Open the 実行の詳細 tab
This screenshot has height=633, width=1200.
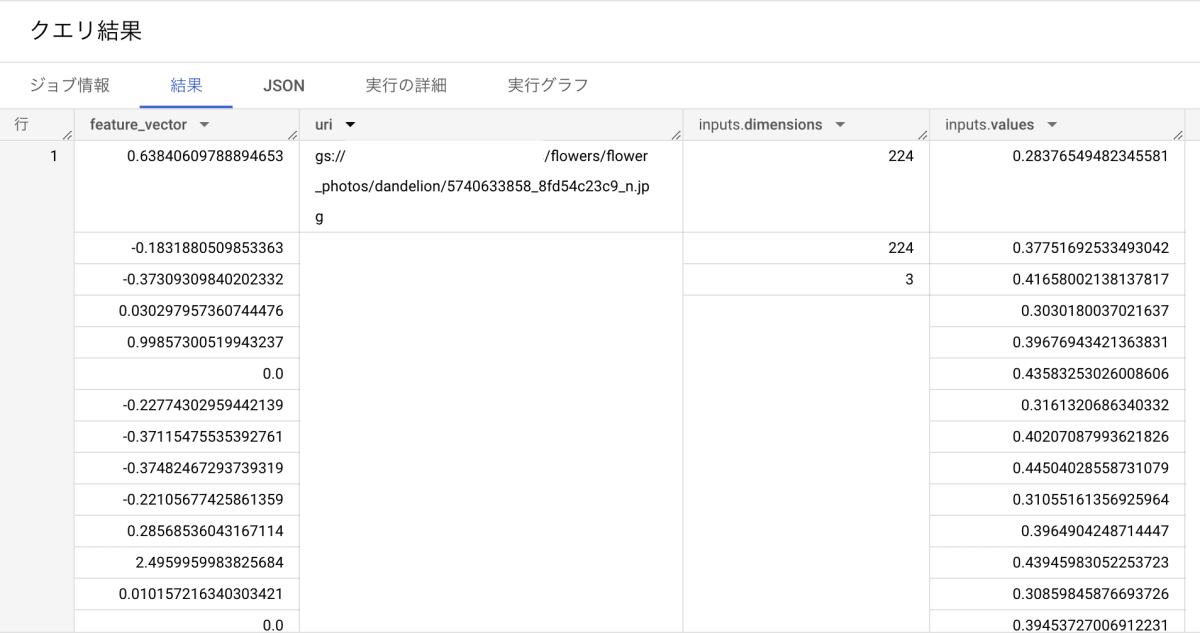pyautogui.click(x=406, y=85)
